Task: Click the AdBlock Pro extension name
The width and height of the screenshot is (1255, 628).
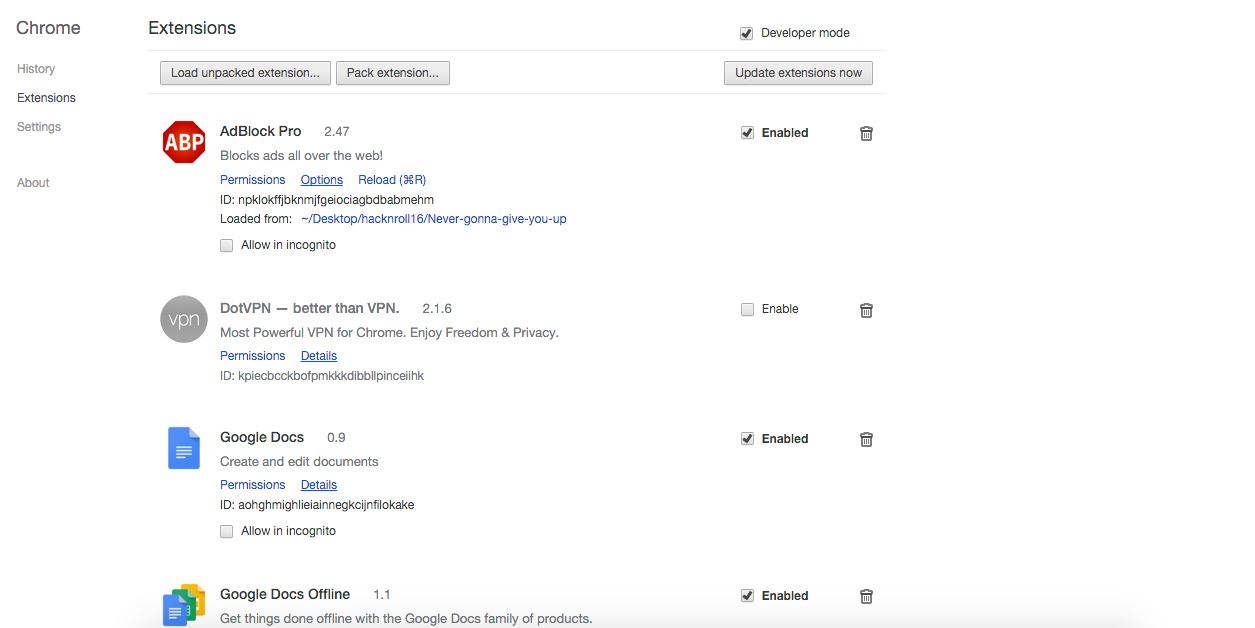Action: coord(261,132)
